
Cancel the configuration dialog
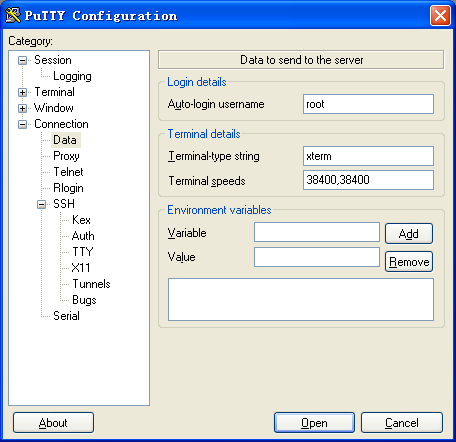pos(402,423)
